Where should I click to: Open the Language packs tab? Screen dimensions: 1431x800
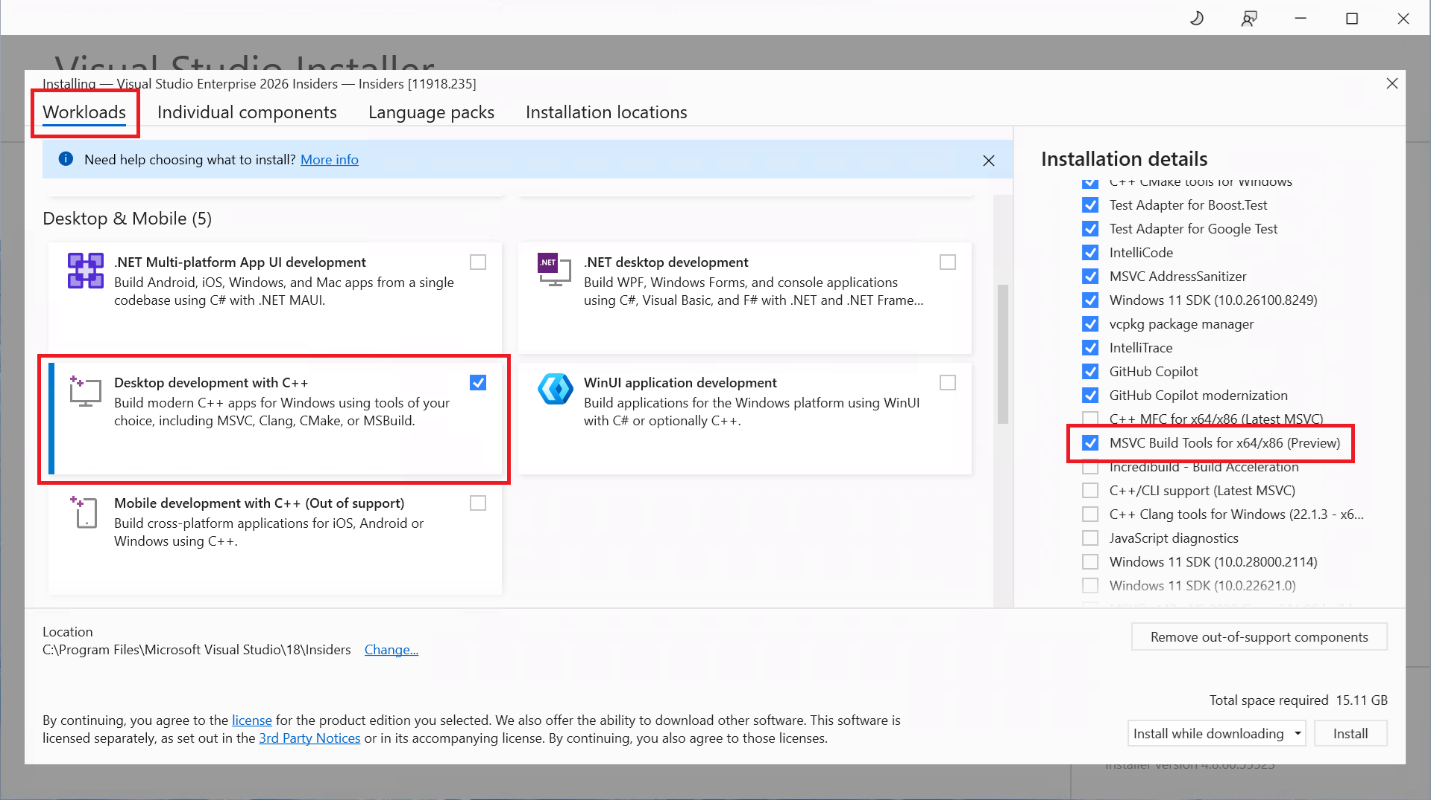(x=431, y=112)
